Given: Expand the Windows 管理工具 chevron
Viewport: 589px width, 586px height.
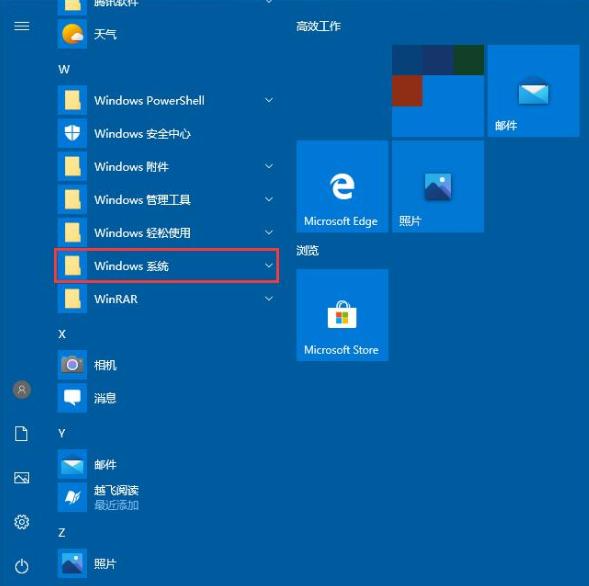Looking at the screenshot, I should tap(269, 199).
